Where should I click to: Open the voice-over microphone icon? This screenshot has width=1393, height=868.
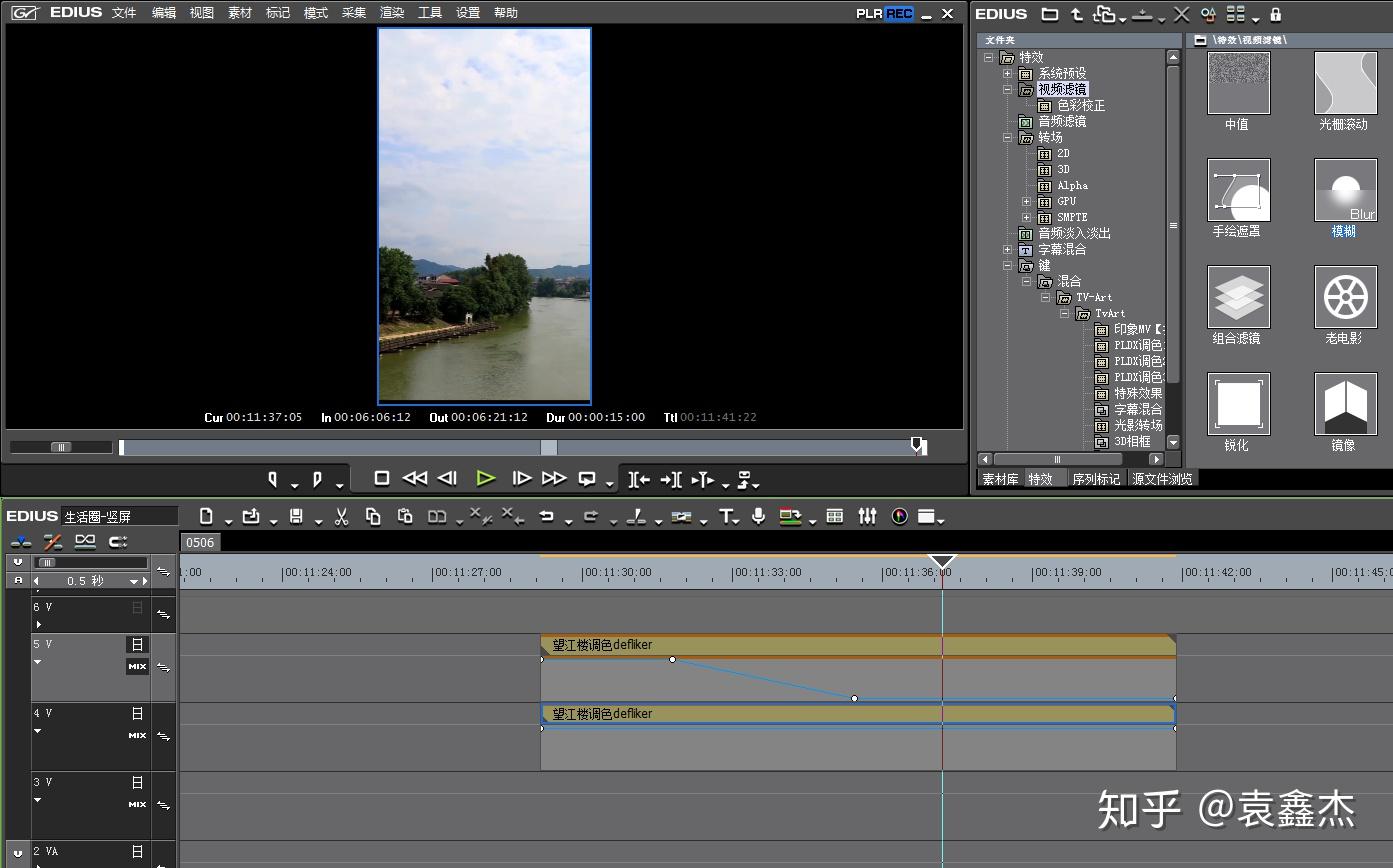click(x=759, y=516)
